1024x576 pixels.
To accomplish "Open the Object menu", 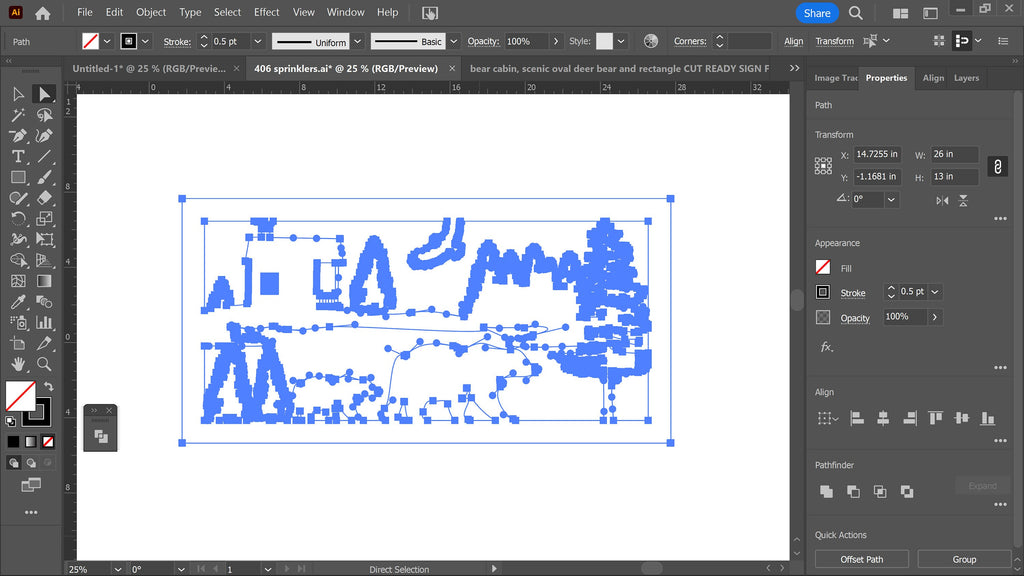I will (x=151, y=12).
